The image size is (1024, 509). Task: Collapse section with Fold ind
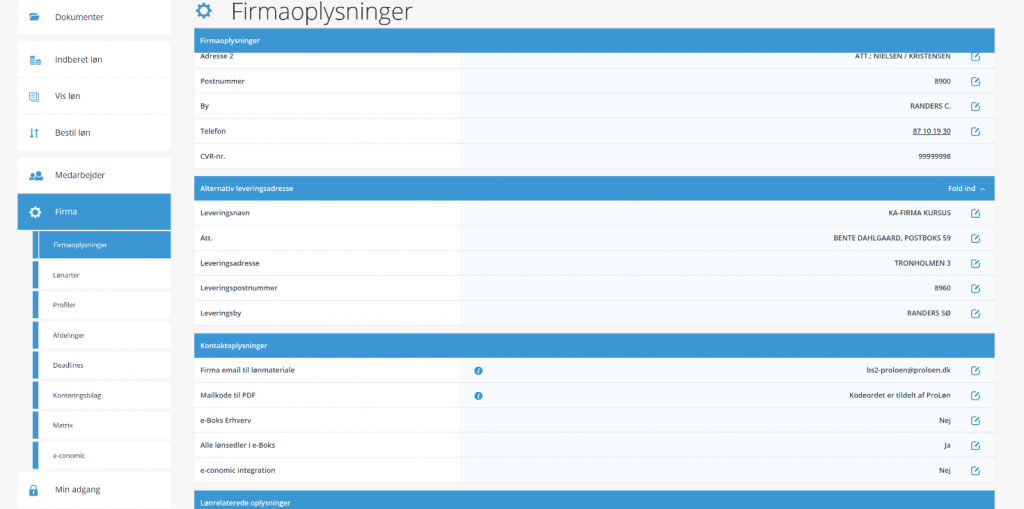tap(966, 188)
